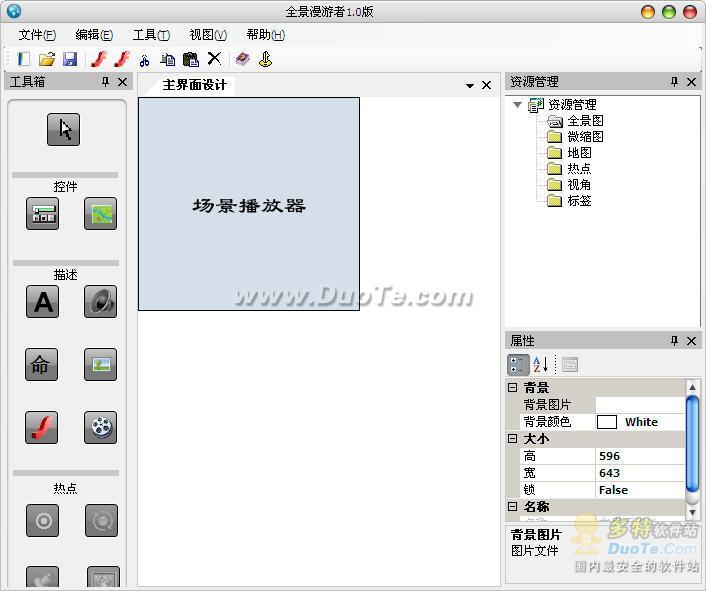This screenshot has width=706, height=591.
Task: Select 热点 folder in resource tree
Action: [579, 169]
